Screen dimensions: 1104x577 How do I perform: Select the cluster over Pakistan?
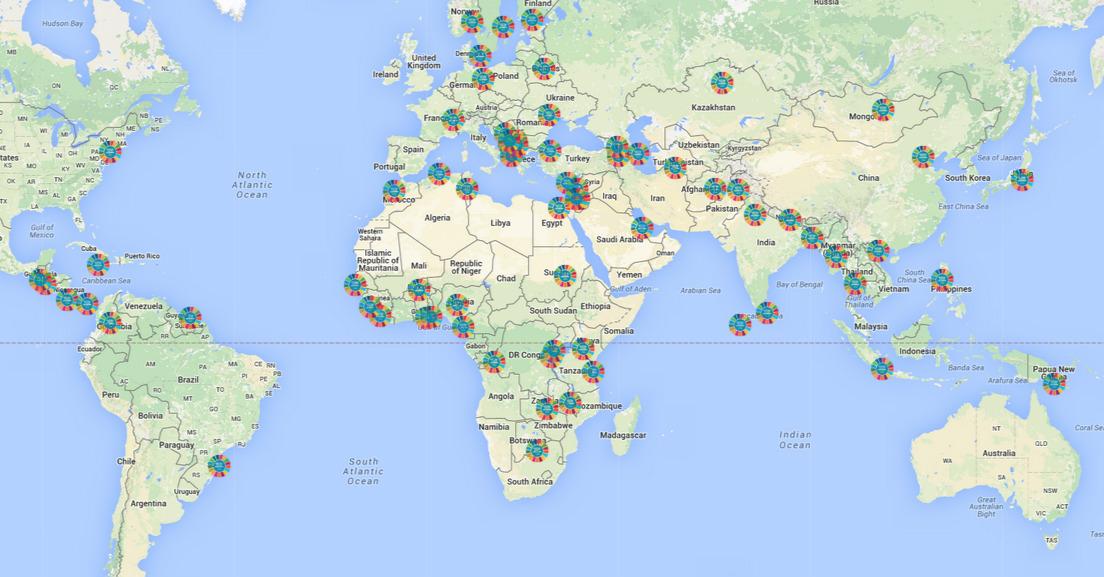click(x=713, y=190)
